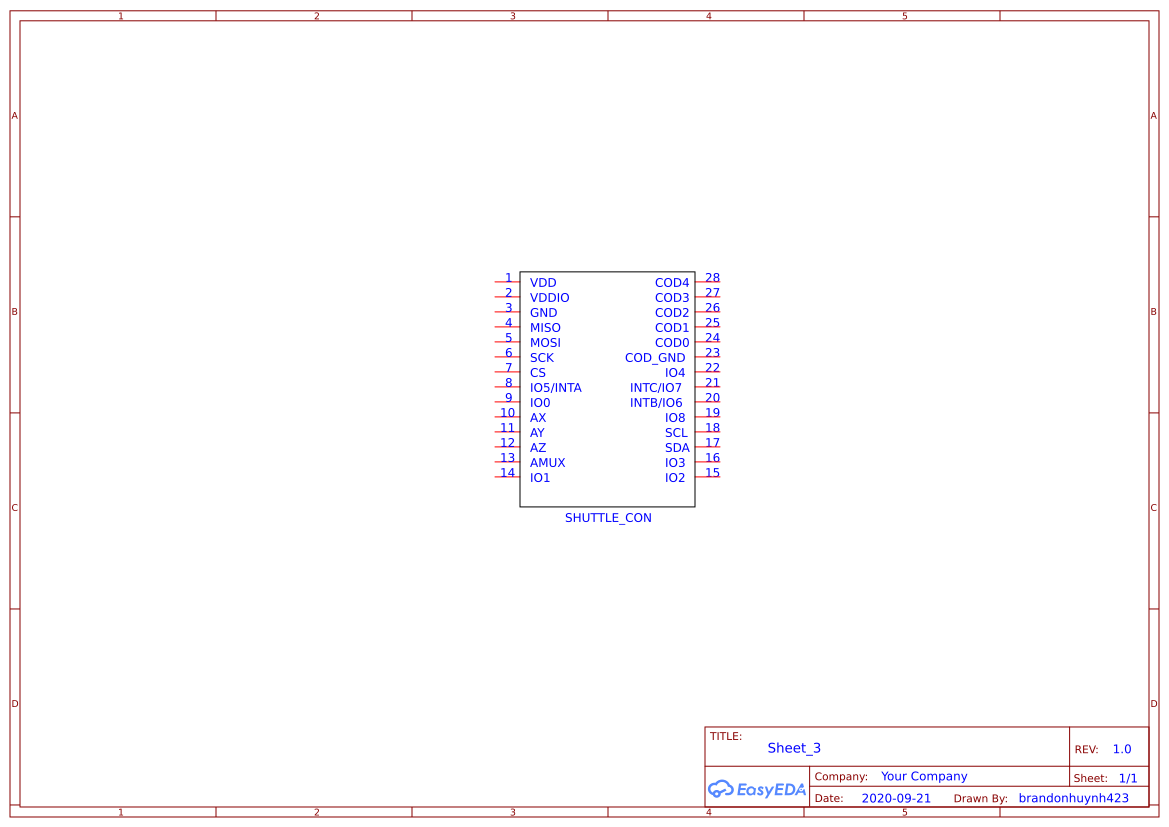Select the SCL pin on the right side
This screenshot has height=827, width=1169.
pyautogui.click(x=675, y=432)
